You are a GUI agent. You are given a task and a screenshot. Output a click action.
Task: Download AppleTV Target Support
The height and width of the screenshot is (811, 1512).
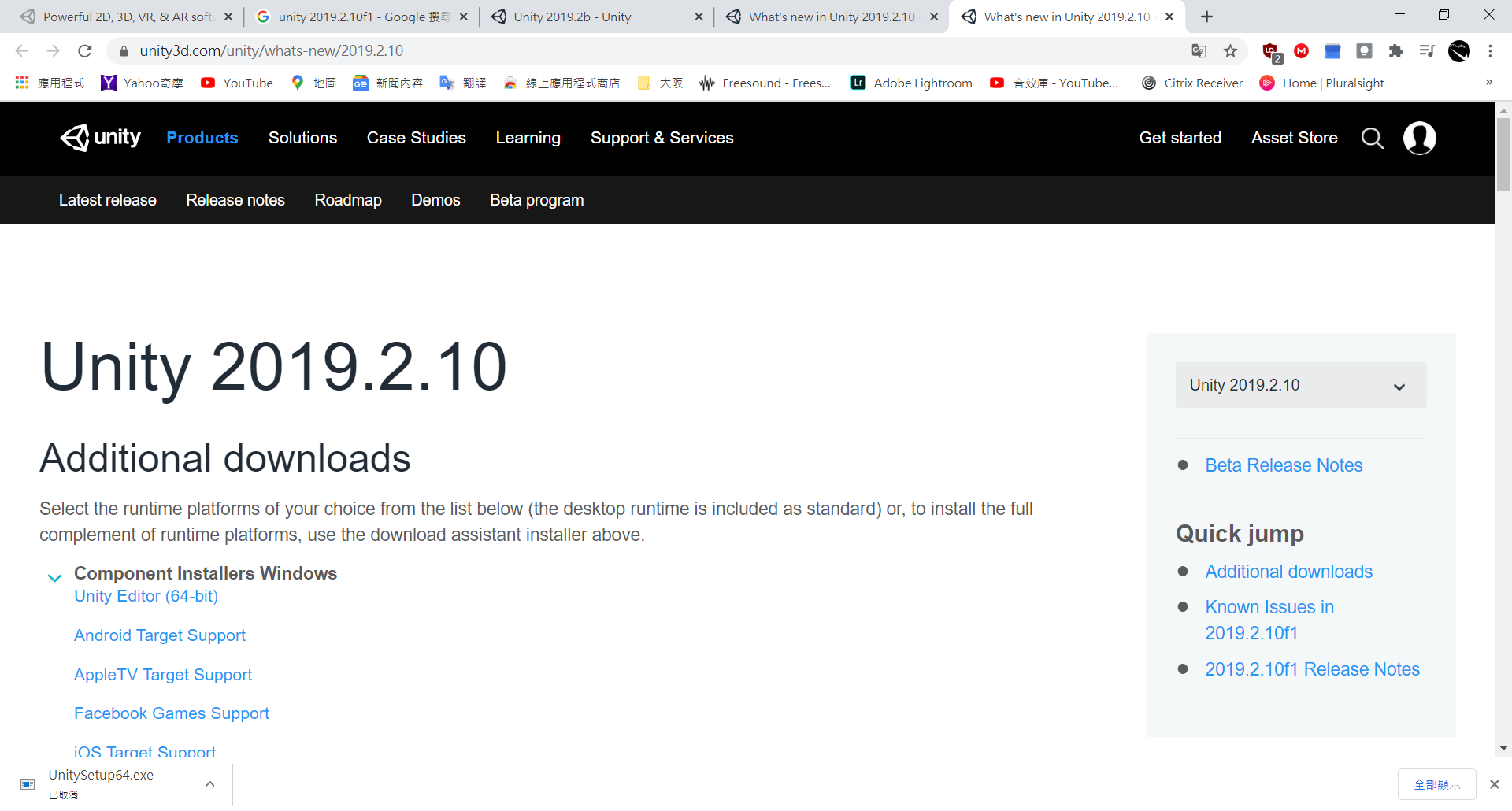coord(163,675)
